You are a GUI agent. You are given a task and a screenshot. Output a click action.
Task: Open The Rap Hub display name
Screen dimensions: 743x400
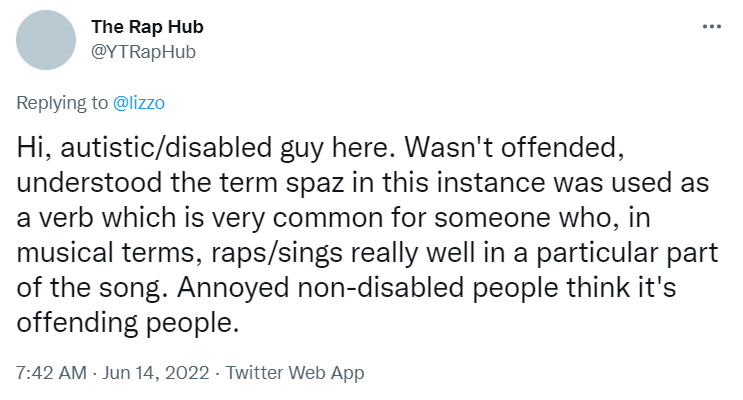click(x=147, y=27)
